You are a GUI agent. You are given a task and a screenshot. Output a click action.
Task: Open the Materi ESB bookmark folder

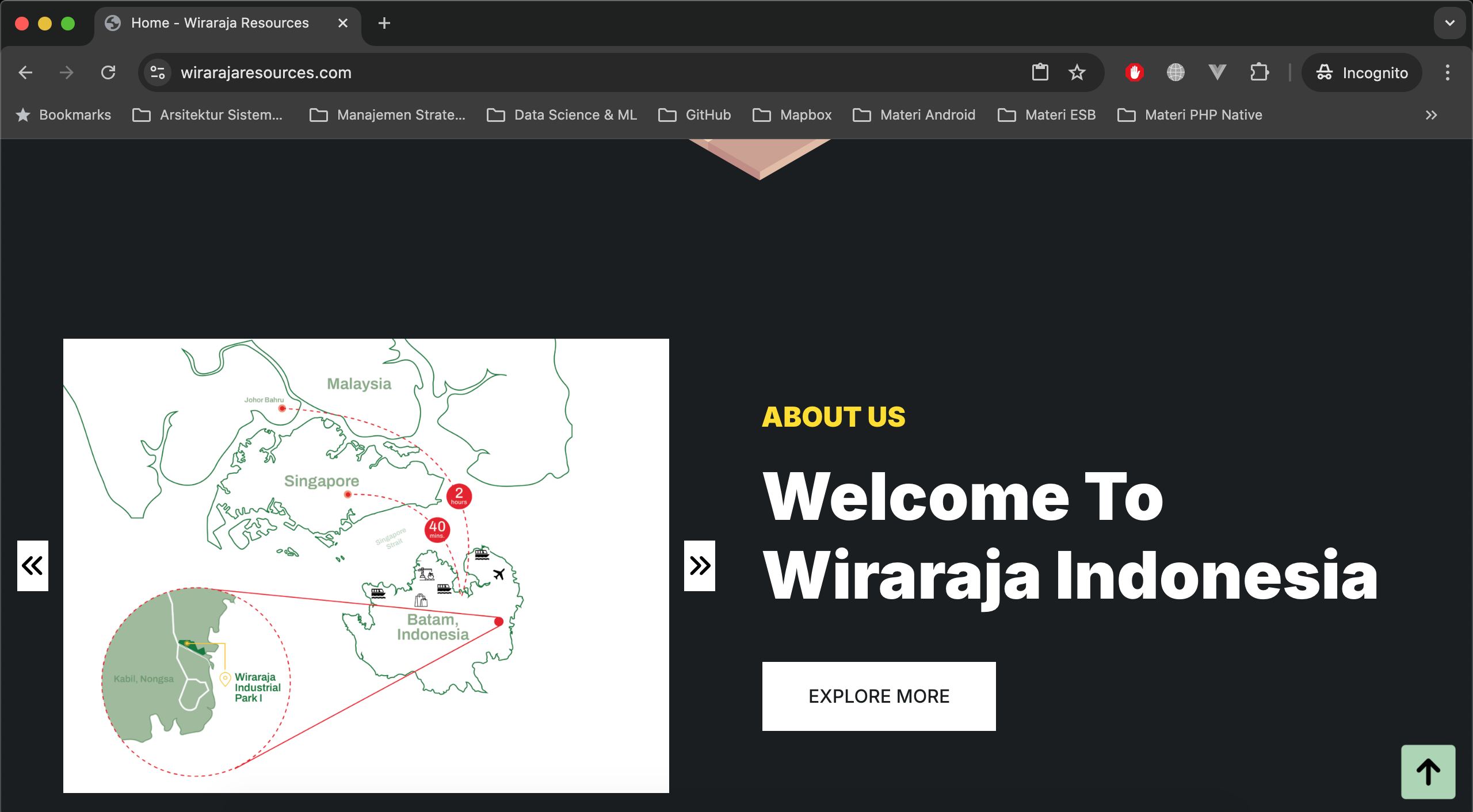[1047, 115]
